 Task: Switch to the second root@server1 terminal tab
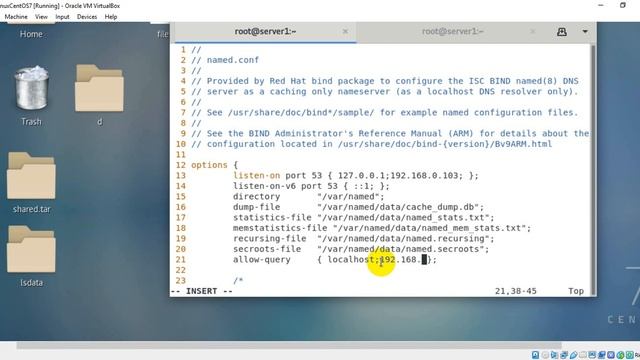(x=453, y=31)
